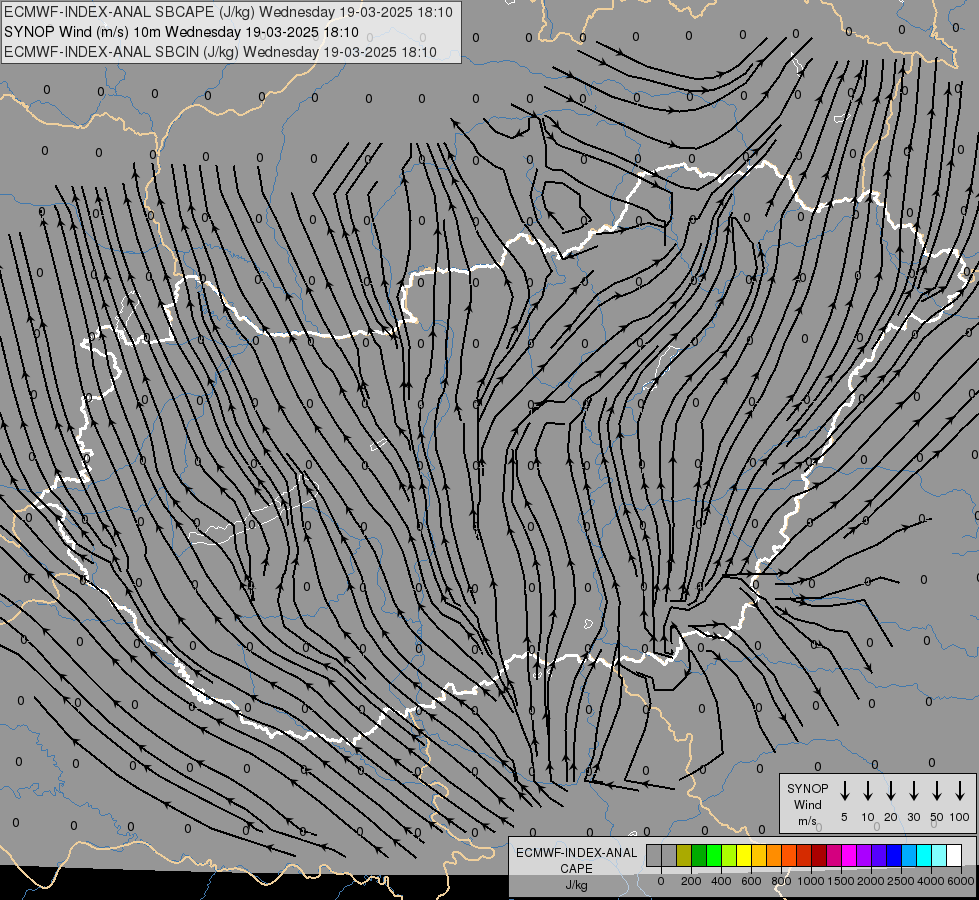Select the SBCAPE title line in the header box
Viewport: 979px width, 900px height.
point(229,12)
